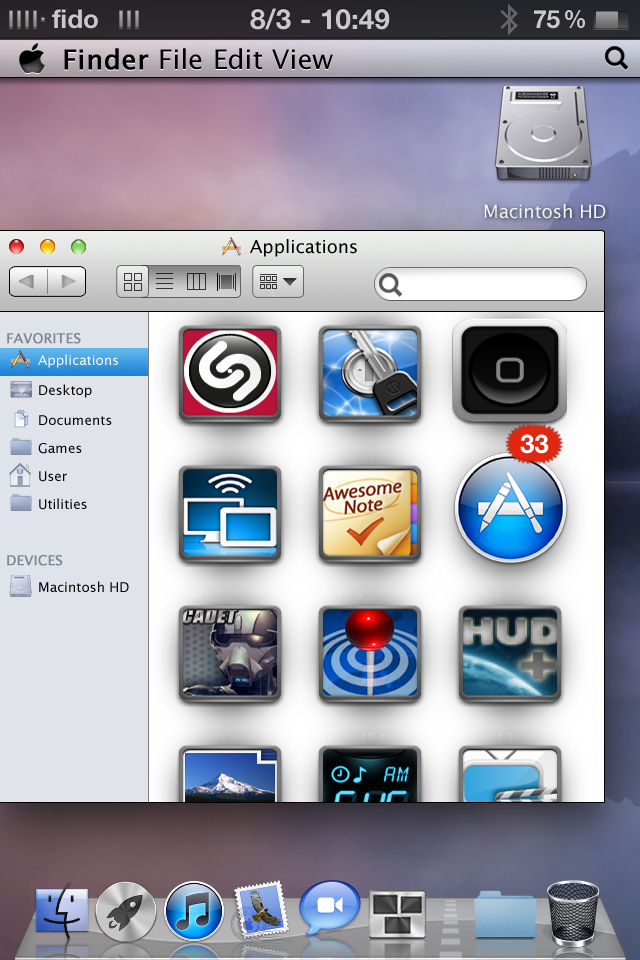
Task: Open the App Store icon with badge 33
Action: click(x=510, y=507)
